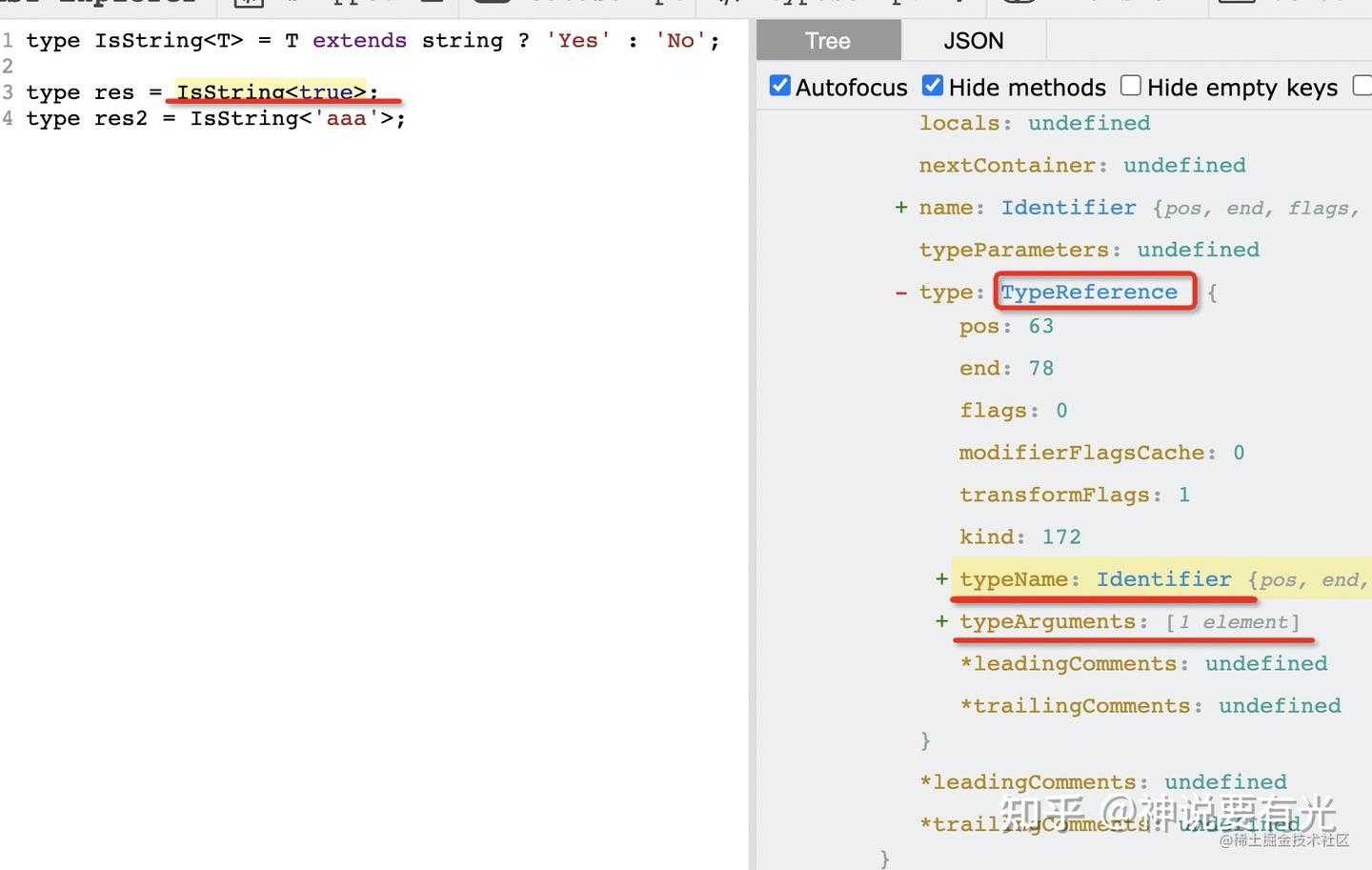Expand the name: Identifier node
This screenshot has height=870, width=1372.
[900, 208]
